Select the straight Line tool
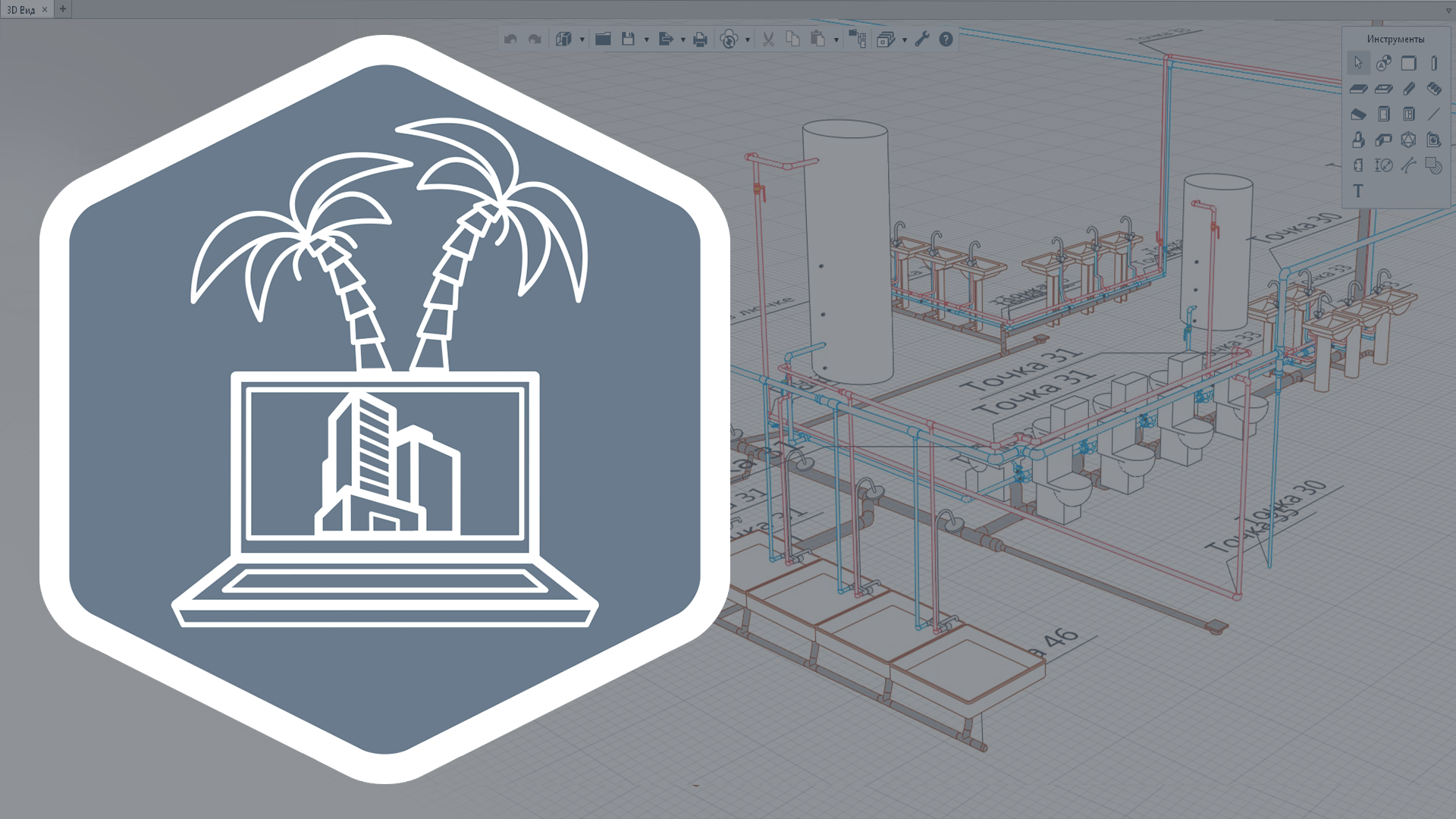 click(x=1434, y=115)
